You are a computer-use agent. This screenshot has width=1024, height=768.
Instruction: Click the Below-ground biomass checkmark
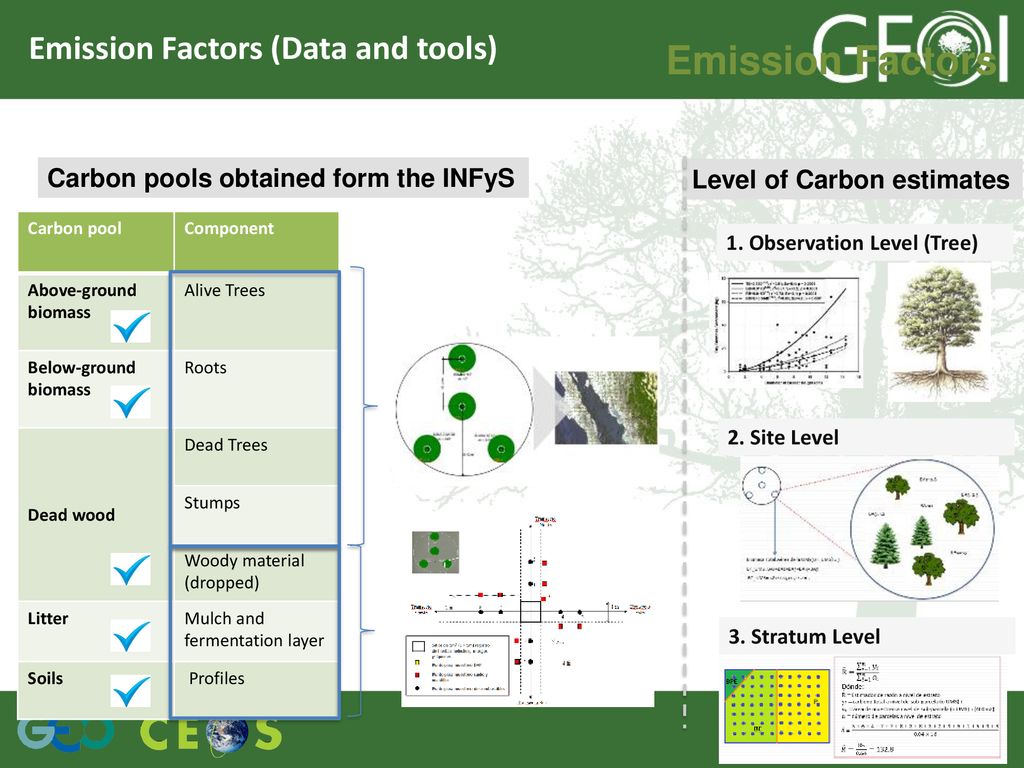(x=131, y=402)
